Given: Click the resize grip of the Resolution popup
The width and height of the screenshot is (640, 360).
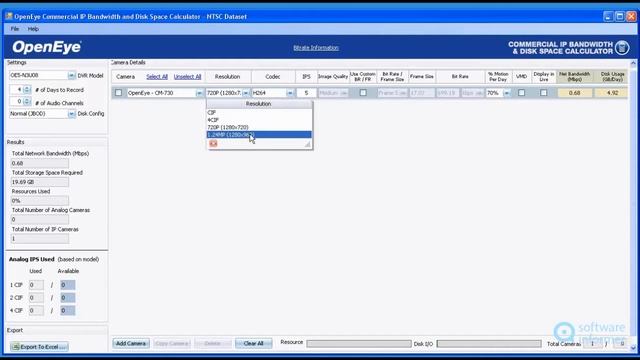Looking at the screenshot, I should point(307,144).
